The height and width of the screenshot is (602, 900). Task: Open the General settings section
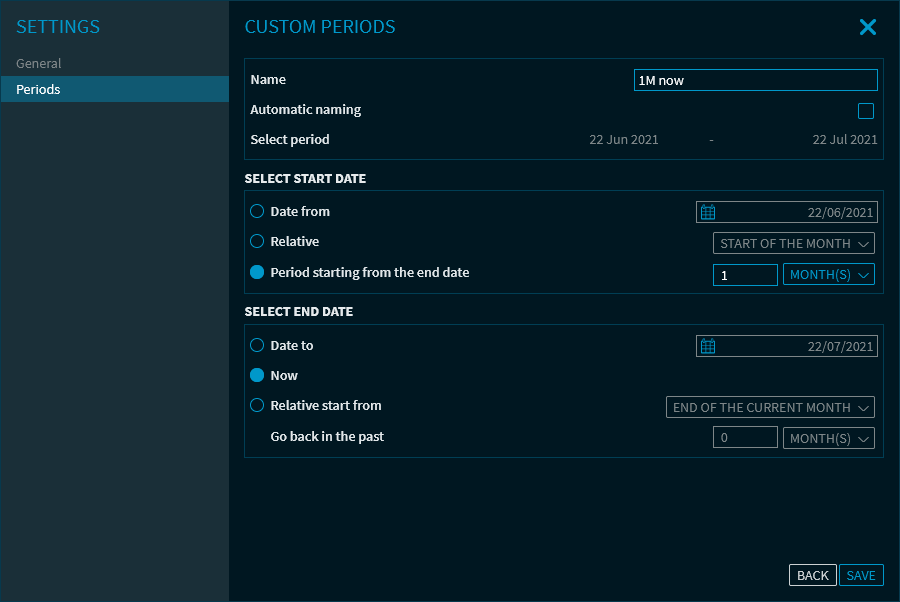39,64
